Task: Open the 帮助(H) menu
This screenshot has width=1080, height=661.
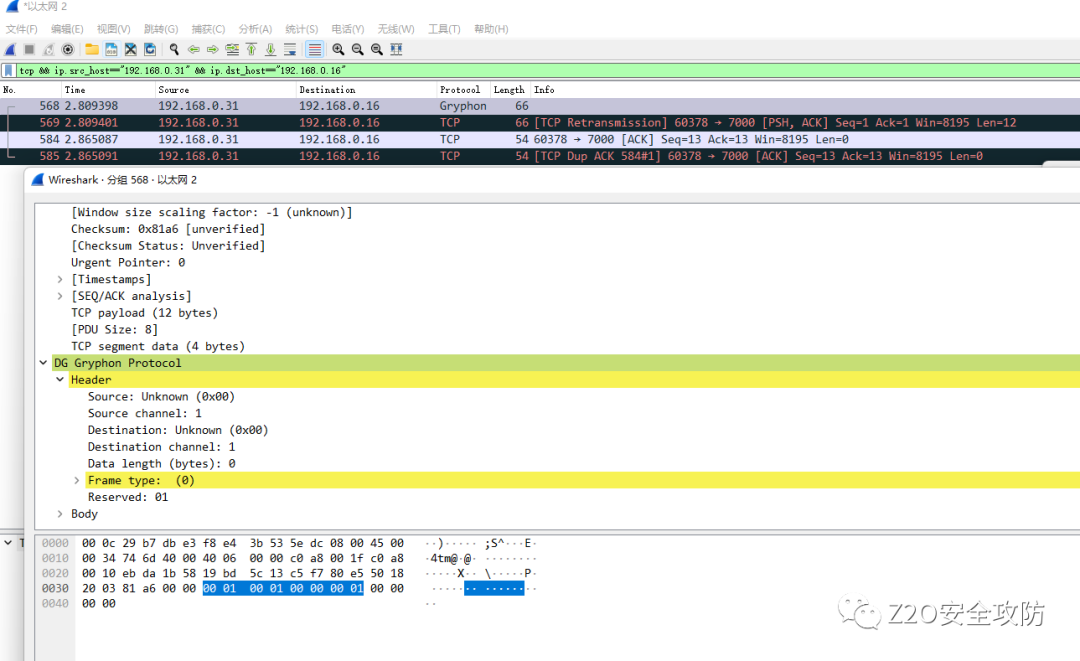Action: point(491,29)
